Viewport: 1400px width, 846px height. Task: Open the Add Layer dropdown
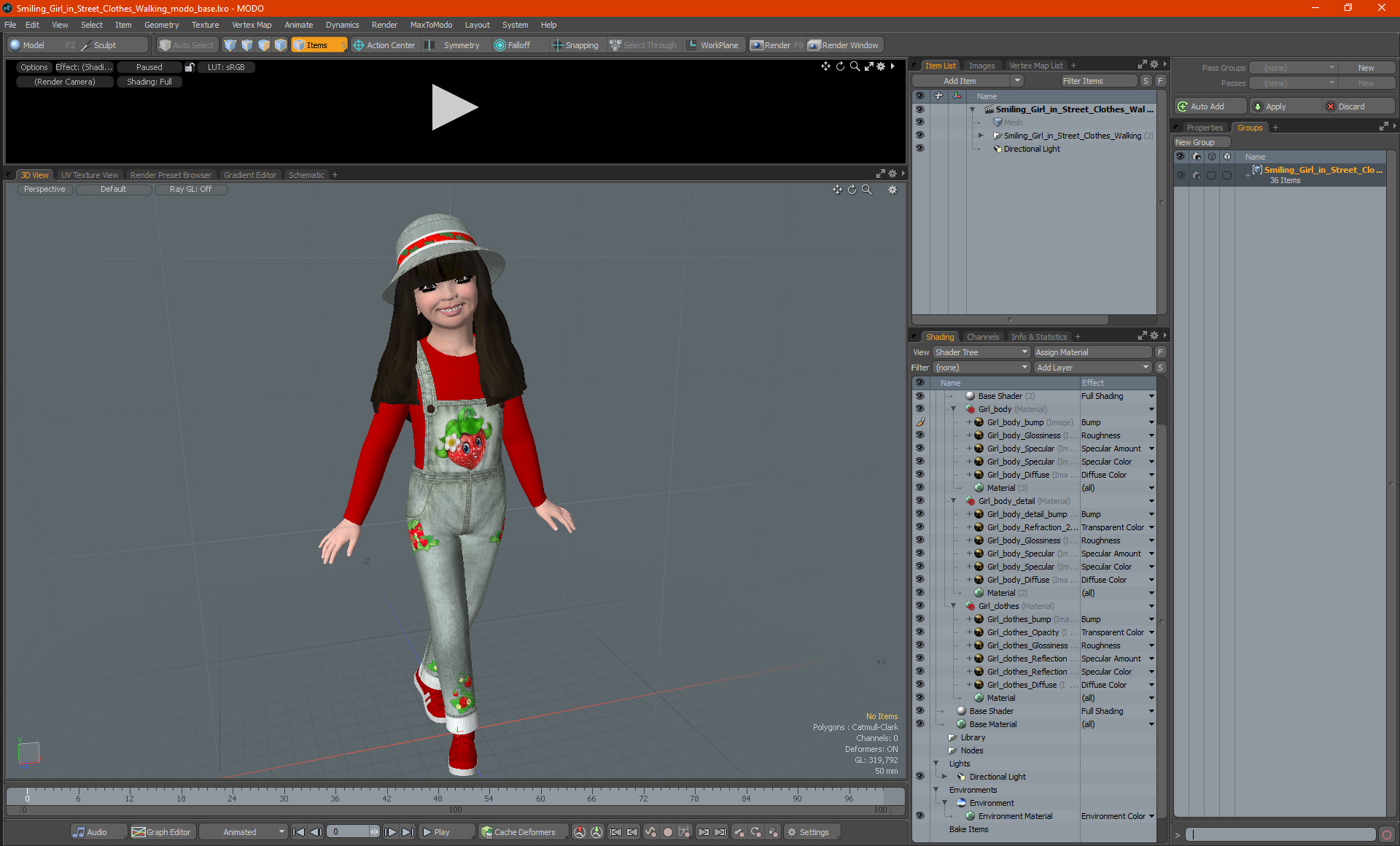pos(1090,367)
